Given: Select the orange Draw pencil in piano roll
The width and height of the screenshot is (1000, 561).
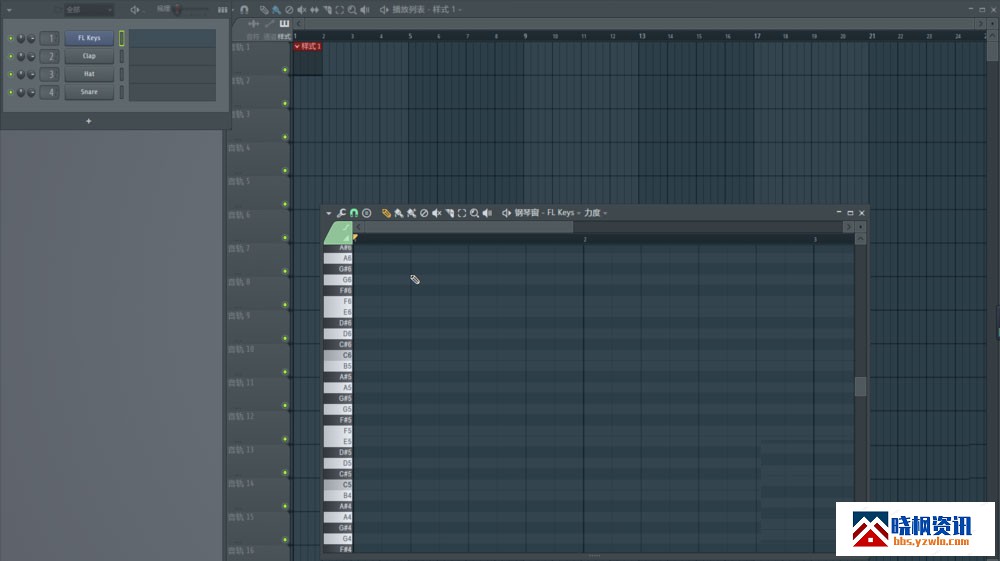Looking at the screenshot, I should (386, 213).
